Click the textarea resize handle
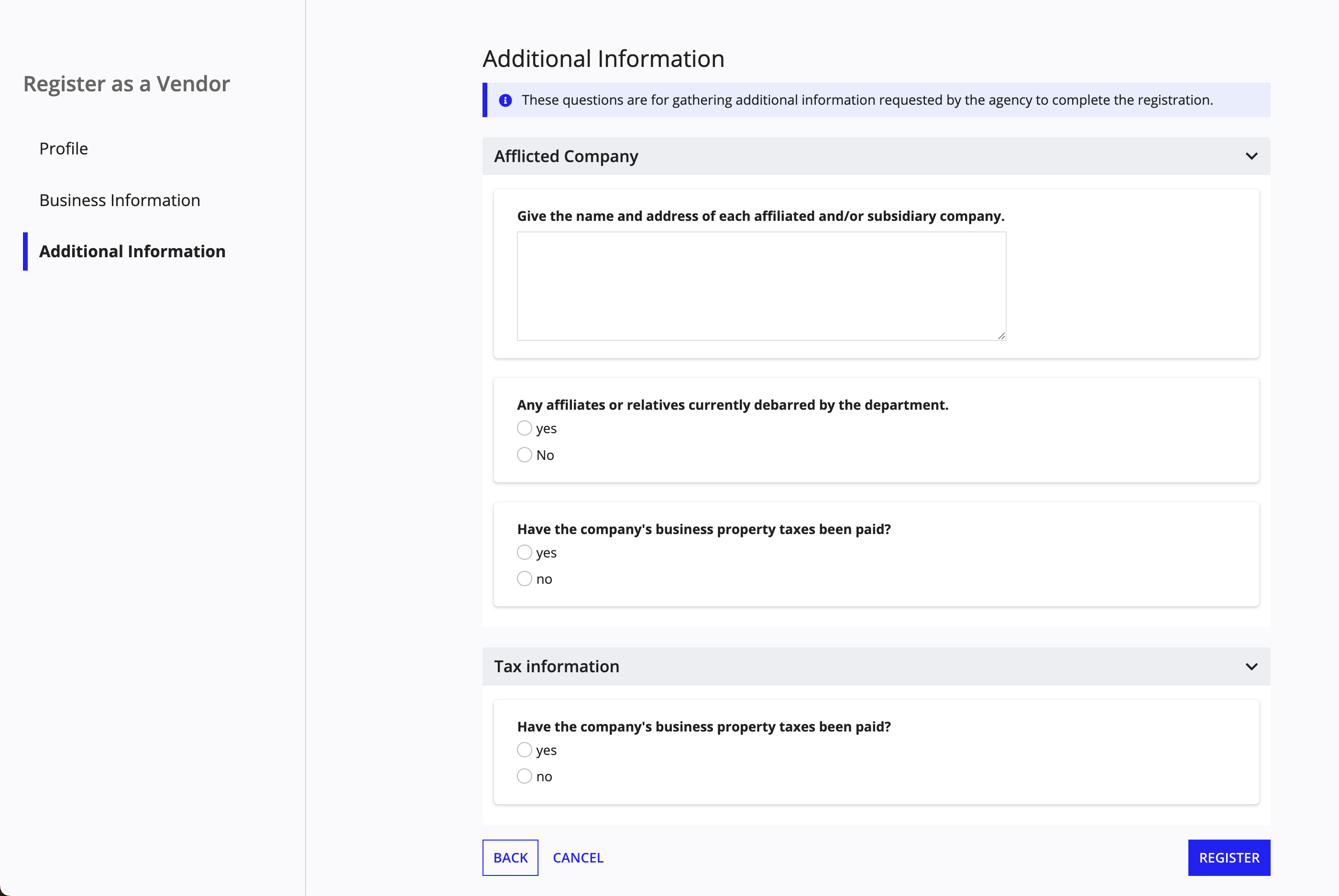 tap(1001, 336)
